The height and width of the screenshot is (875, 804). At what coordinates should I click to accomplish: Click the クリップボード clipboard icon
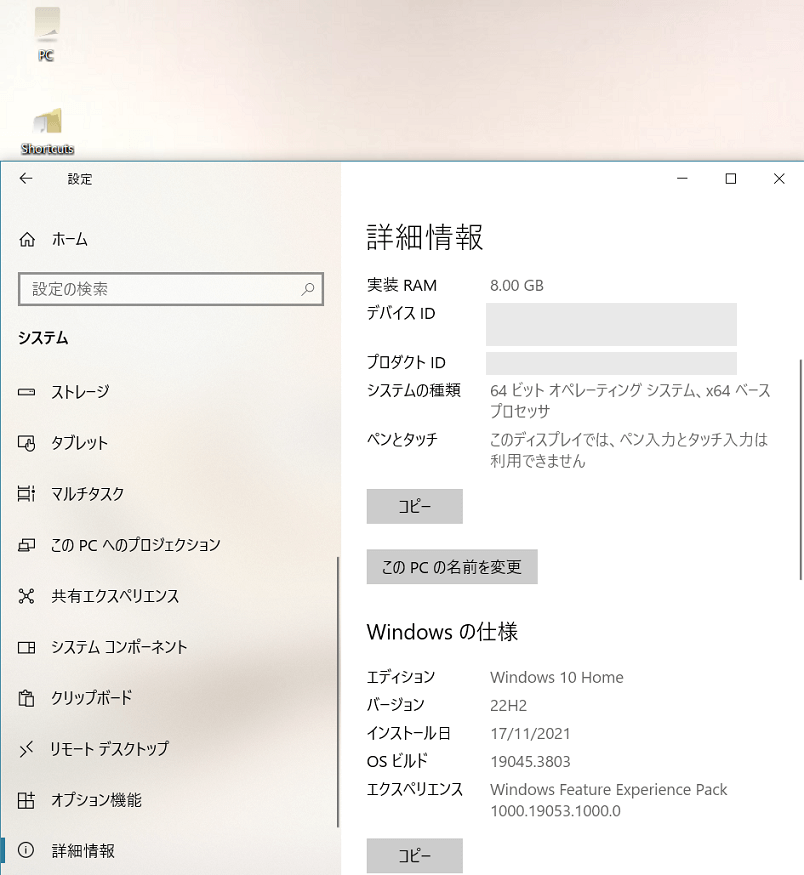(x=26, y=698)
